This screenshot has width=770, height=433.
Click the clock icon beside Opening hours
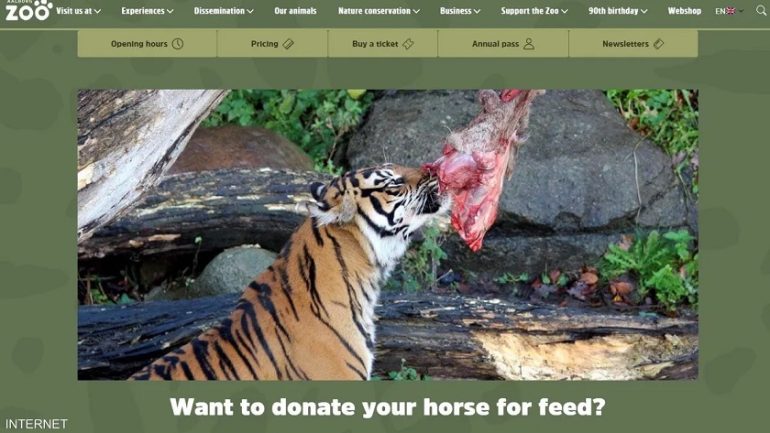[x=178, y=44]
